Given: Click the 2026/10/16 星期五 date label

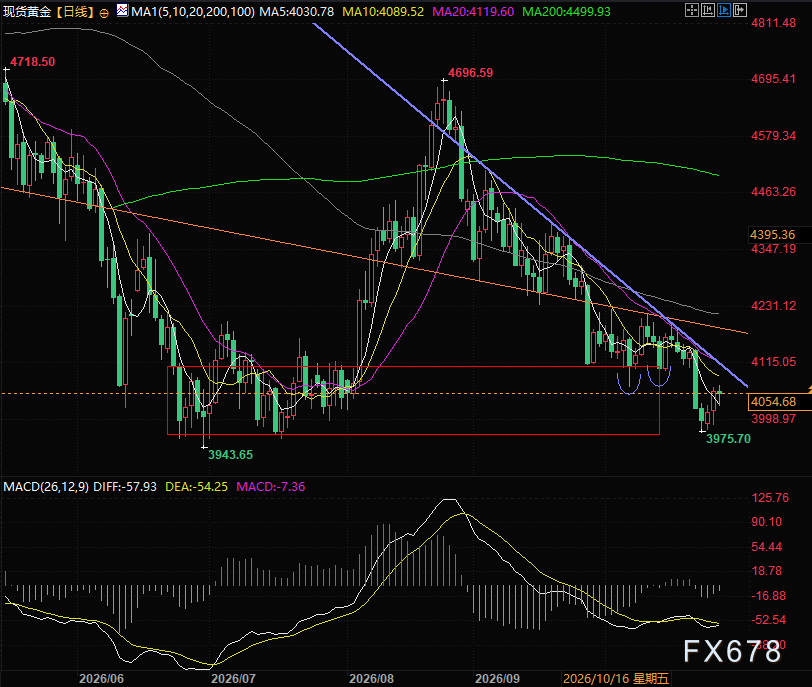Looking at the screenshot, I should [x=616, y=678].
